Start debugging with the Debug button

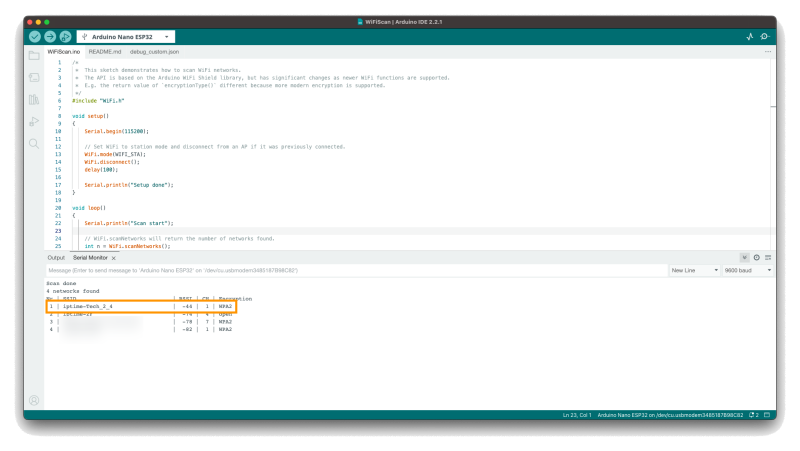[x=65, y=37]
